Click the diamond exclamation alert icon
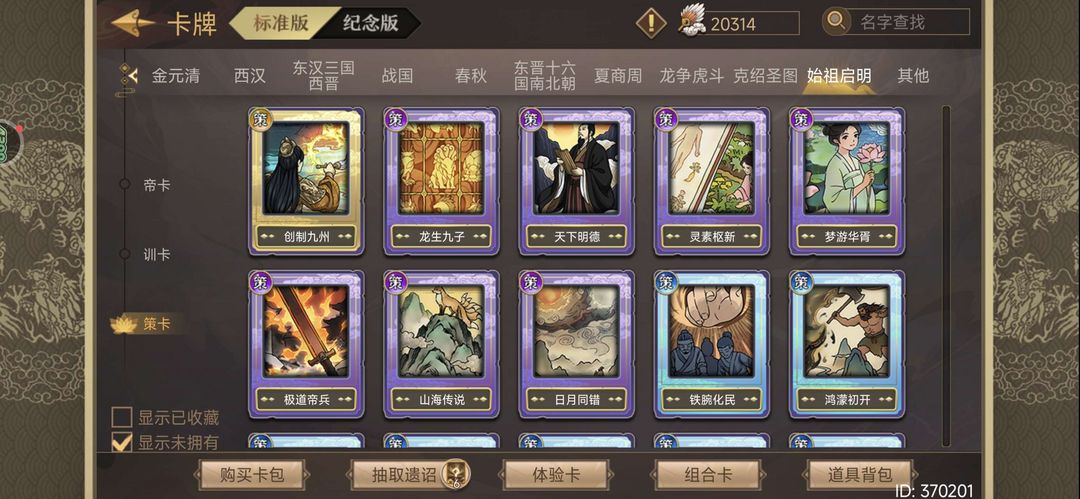1080x499 pixels. point(651,23)
